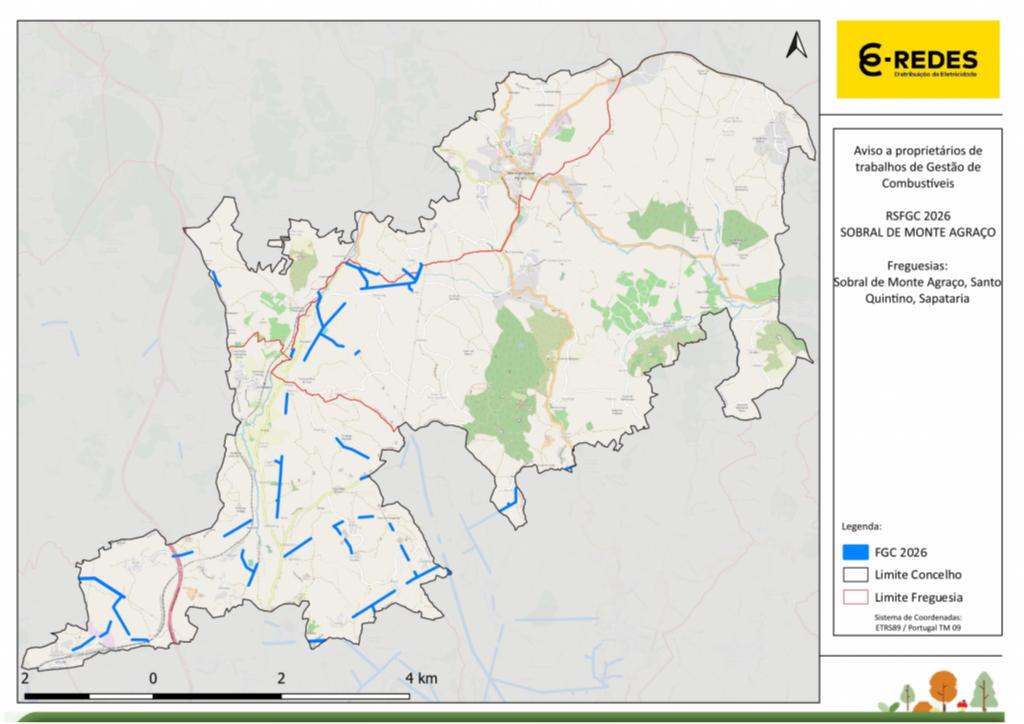The width and height of the screenshot is (1024, 724).
Task: Click the "Freguesias:" label
Action: coord(918,265)
